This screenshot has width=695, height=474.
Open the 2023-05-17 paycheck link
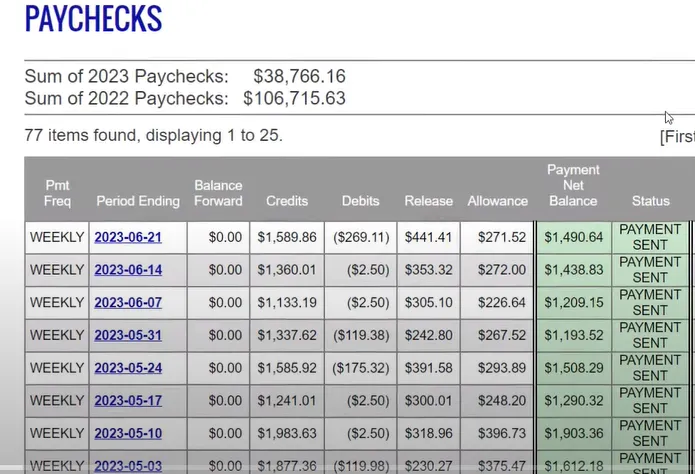click(128, 401)
